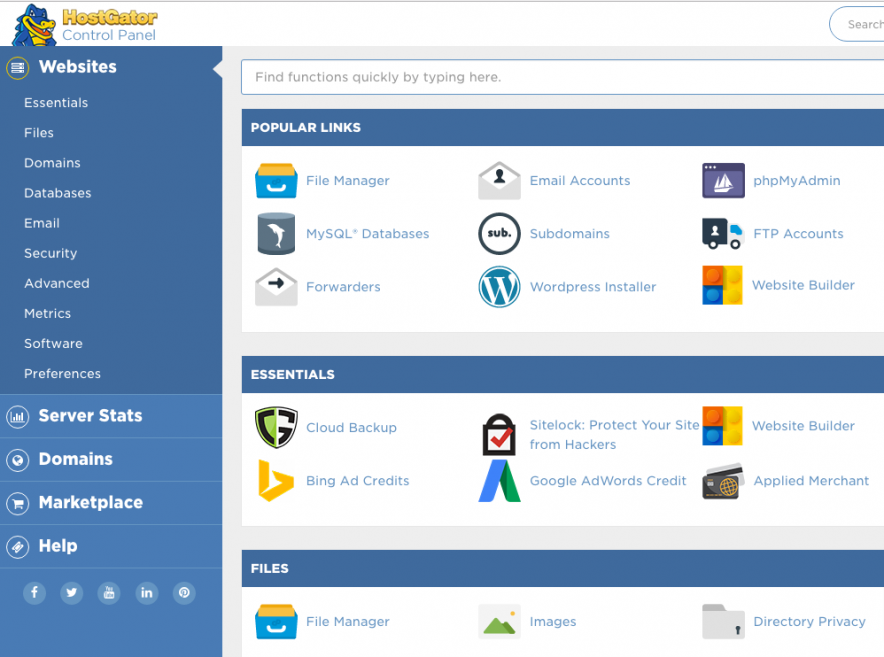The image size is (884, 657).
Task: Open the Images tool in Files section
Action: [x=499, y=621]
